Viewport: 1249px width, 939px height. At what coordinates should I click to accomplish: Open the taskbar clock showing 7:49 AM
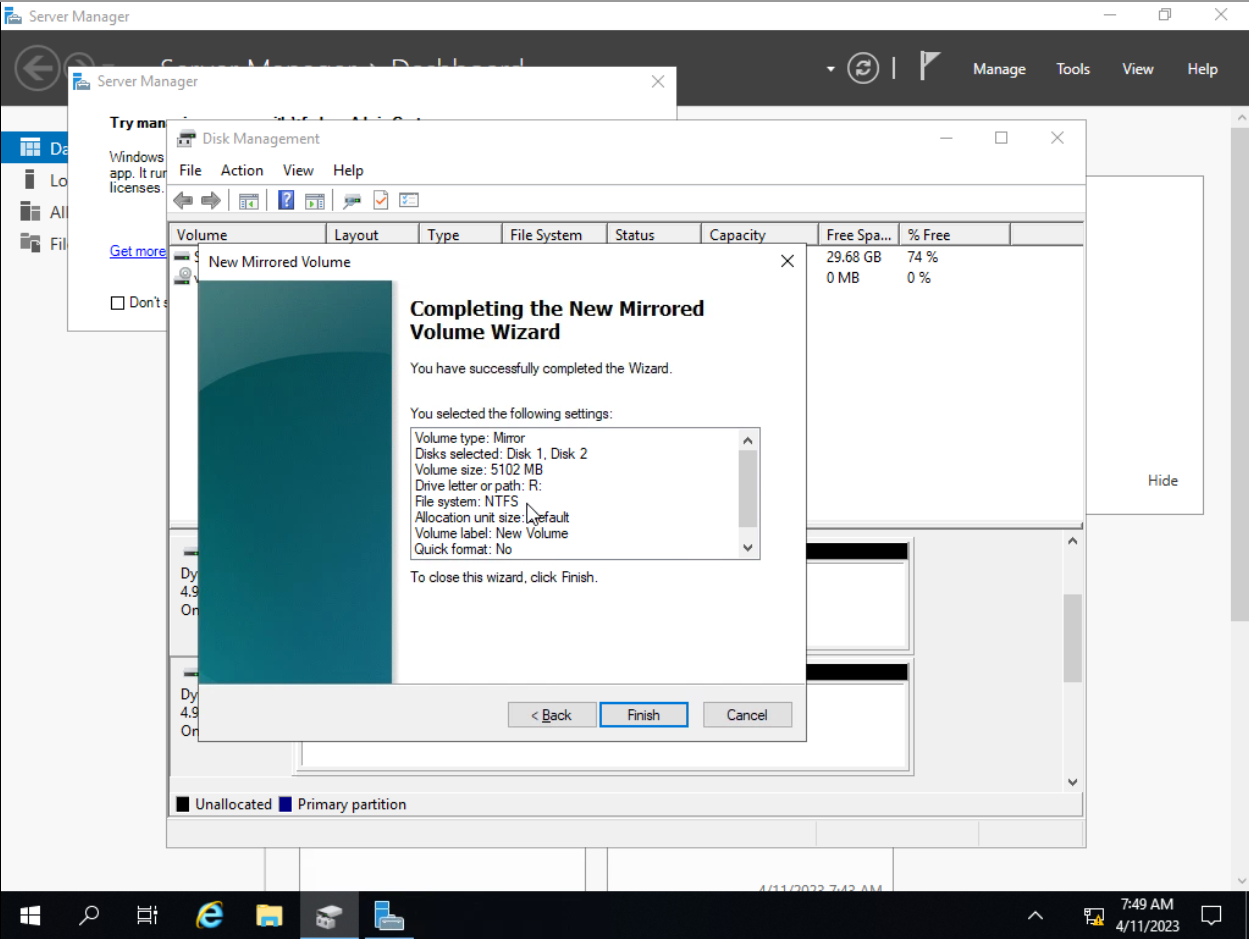click(1147, 915)
